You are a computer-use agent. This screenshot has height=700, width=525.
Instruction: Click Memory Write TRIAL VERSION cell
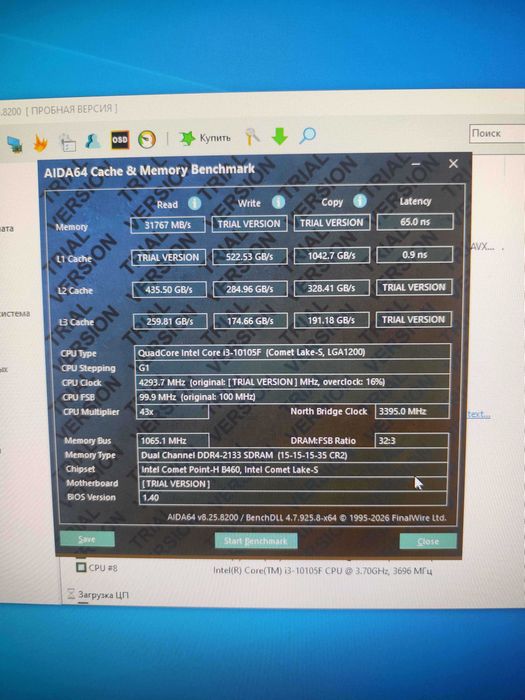click(x=249, y=224)
